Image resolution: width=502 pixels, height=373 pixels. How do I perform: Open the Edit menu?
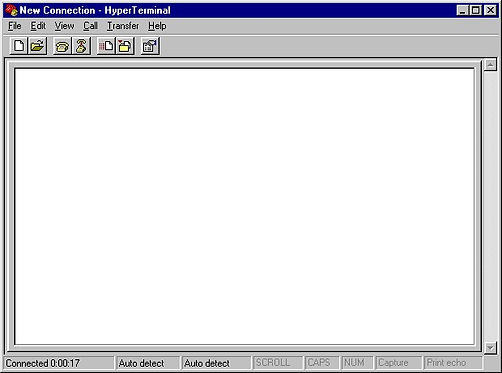tap(38, 26)
